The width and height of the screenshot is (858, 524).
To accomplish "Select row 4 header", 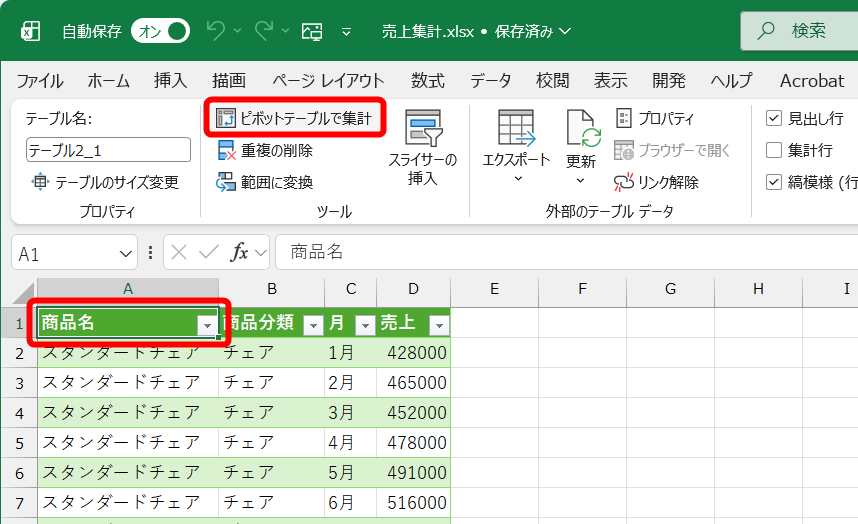I will (x=19, y=412).
